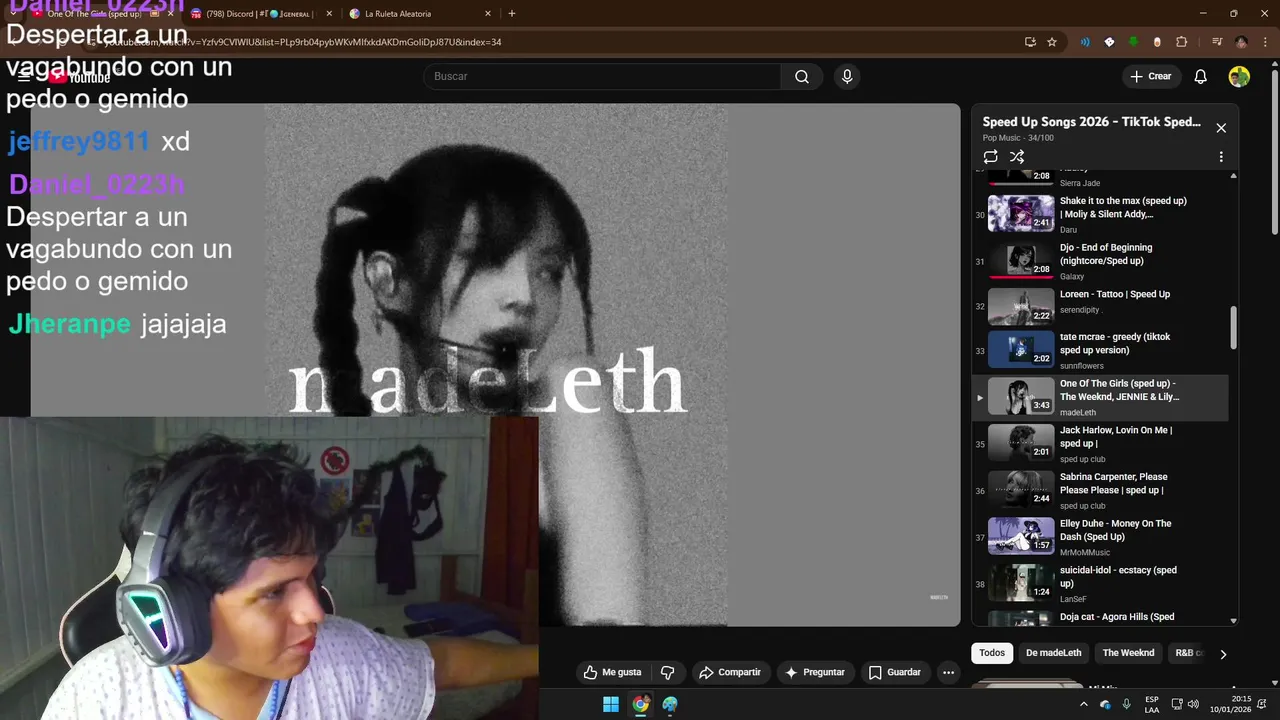Play suicidal-idol ecstasy playlist item
This screenshot has width=1280, height=720.
pos(1100,584)
